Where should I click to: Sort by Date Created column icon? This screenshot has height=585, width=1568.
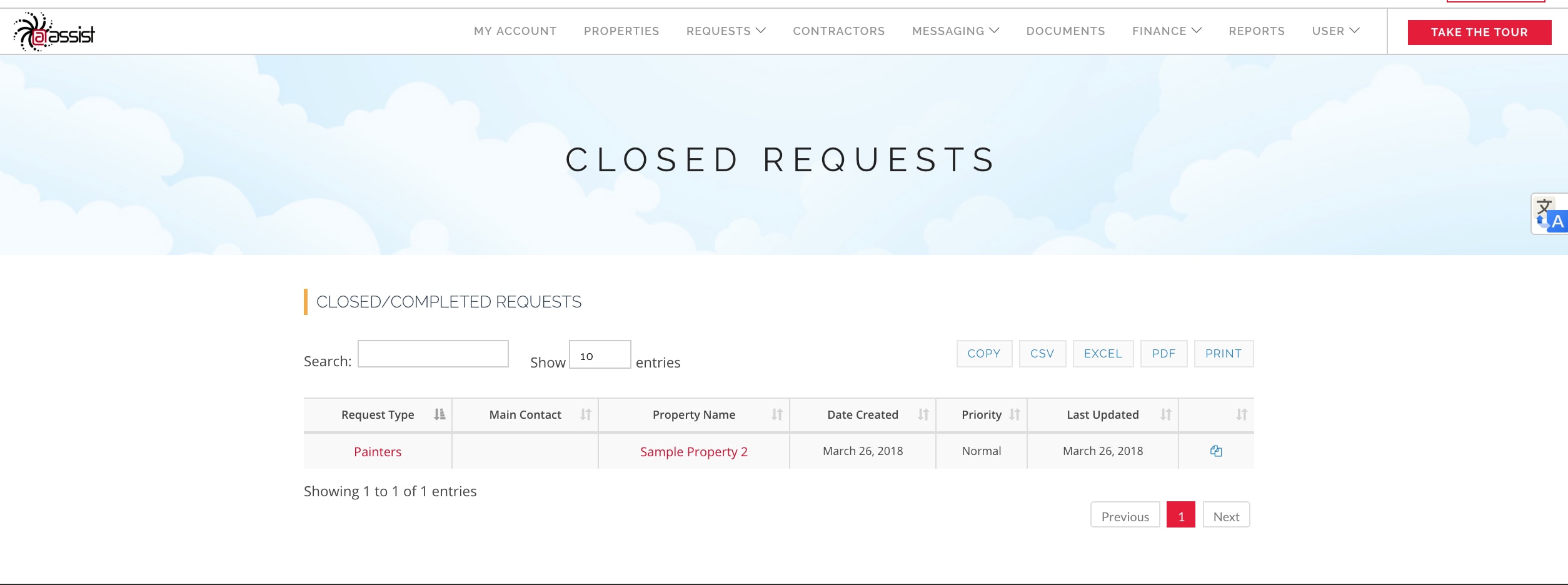[x=923, y=414]
